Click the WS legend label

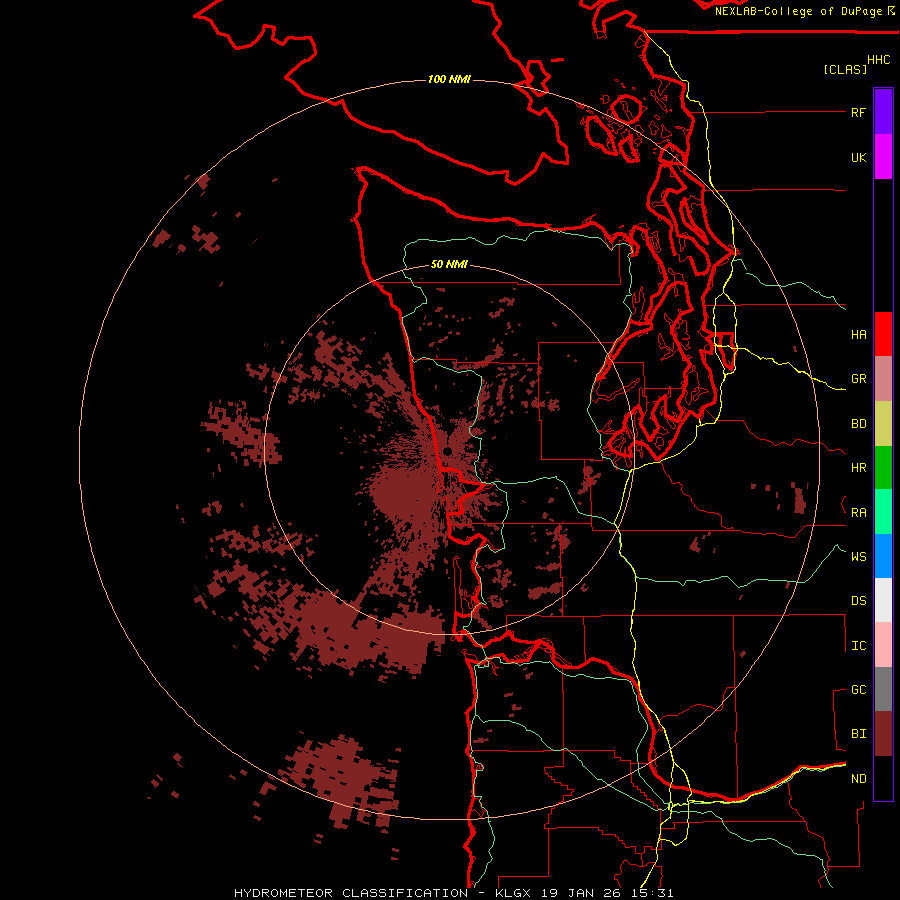tap(858, 556)
